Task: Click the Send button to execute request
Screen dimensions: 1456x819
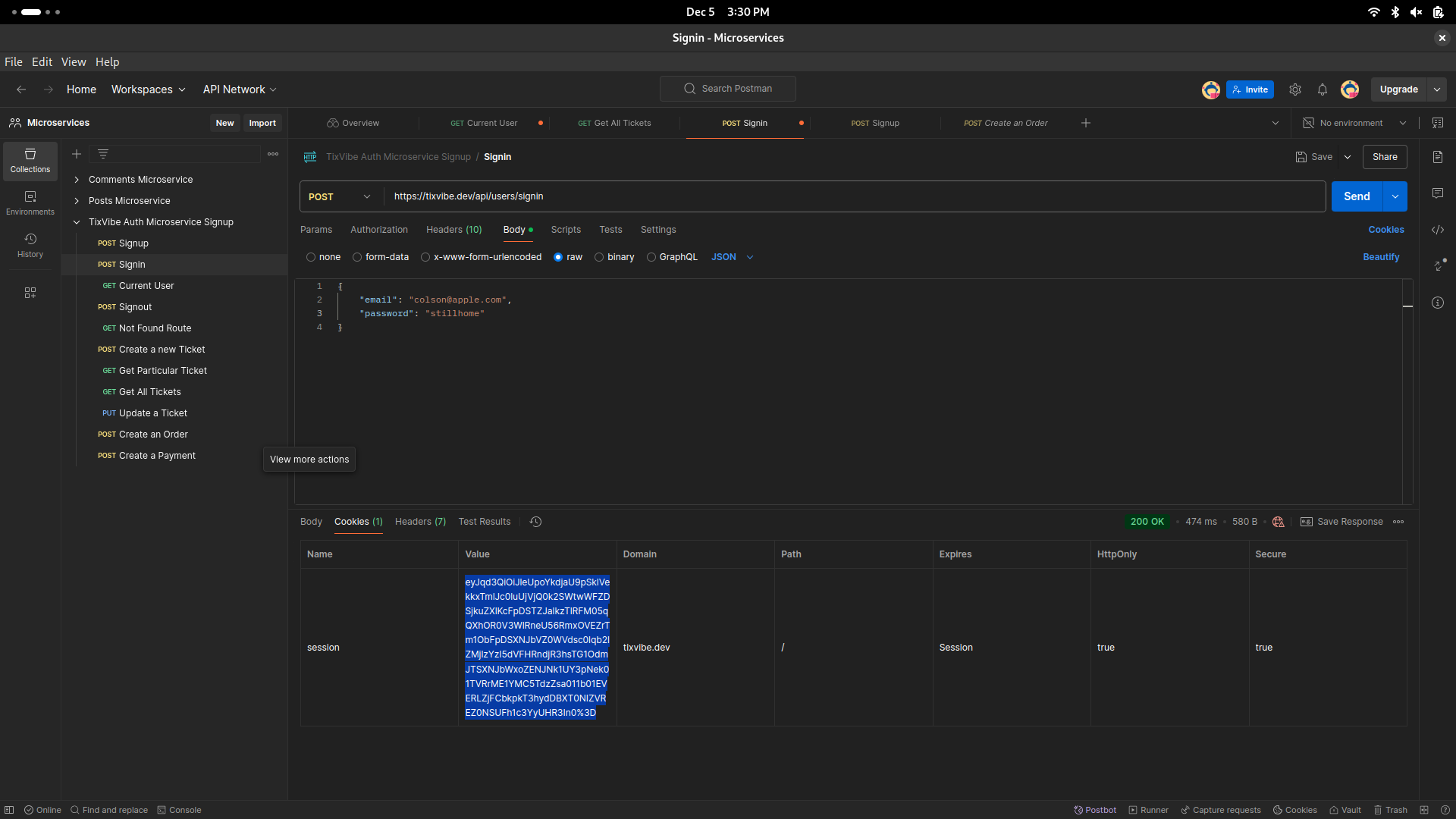Action: click(1357, 196)
